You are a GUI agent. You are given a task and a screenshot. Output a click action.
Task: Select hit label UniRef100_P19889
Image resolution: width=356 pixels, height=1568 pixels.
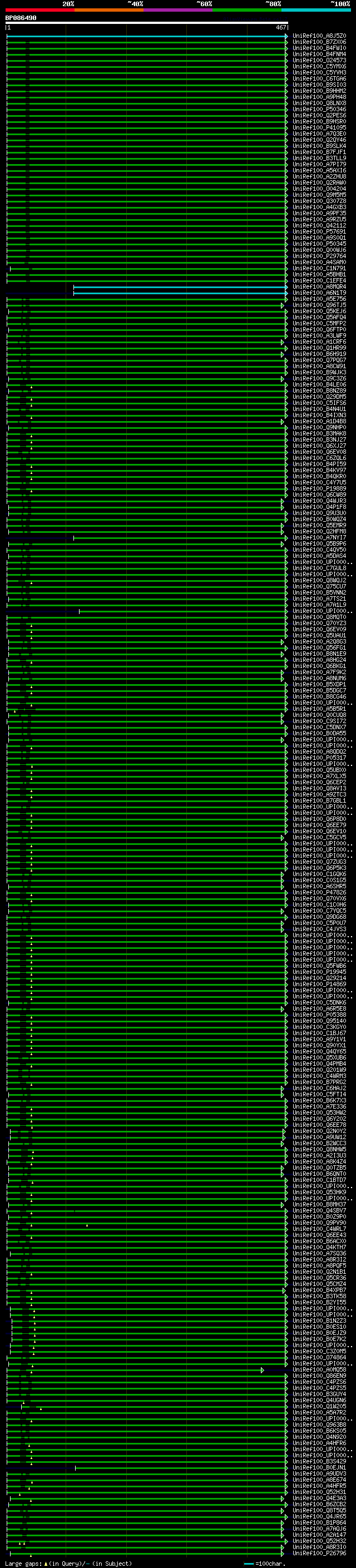click(x=319, y=488)
